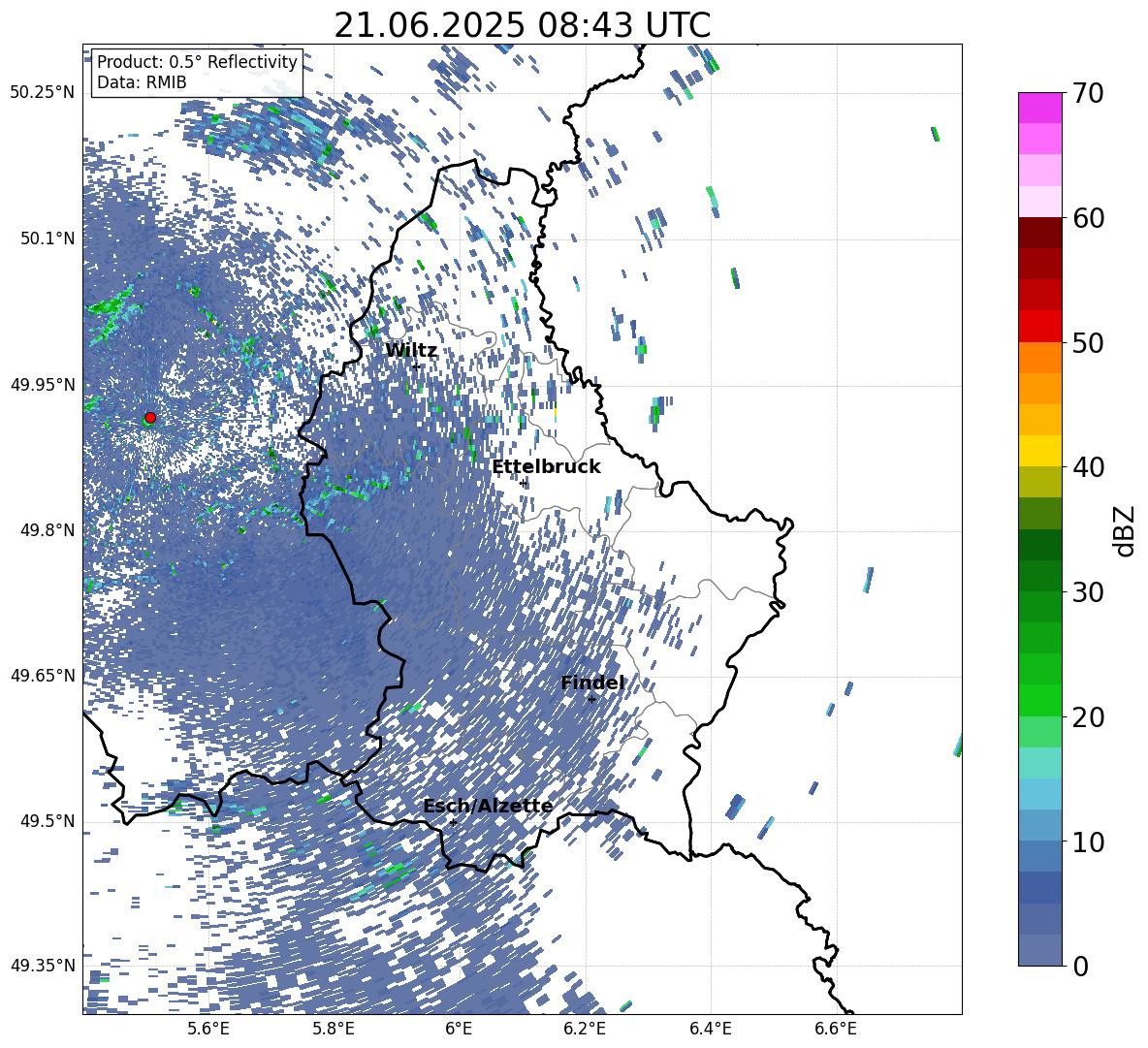Click the dBZ colorbar axis label
1148x1048 pixels.
tap(1125, 530)
